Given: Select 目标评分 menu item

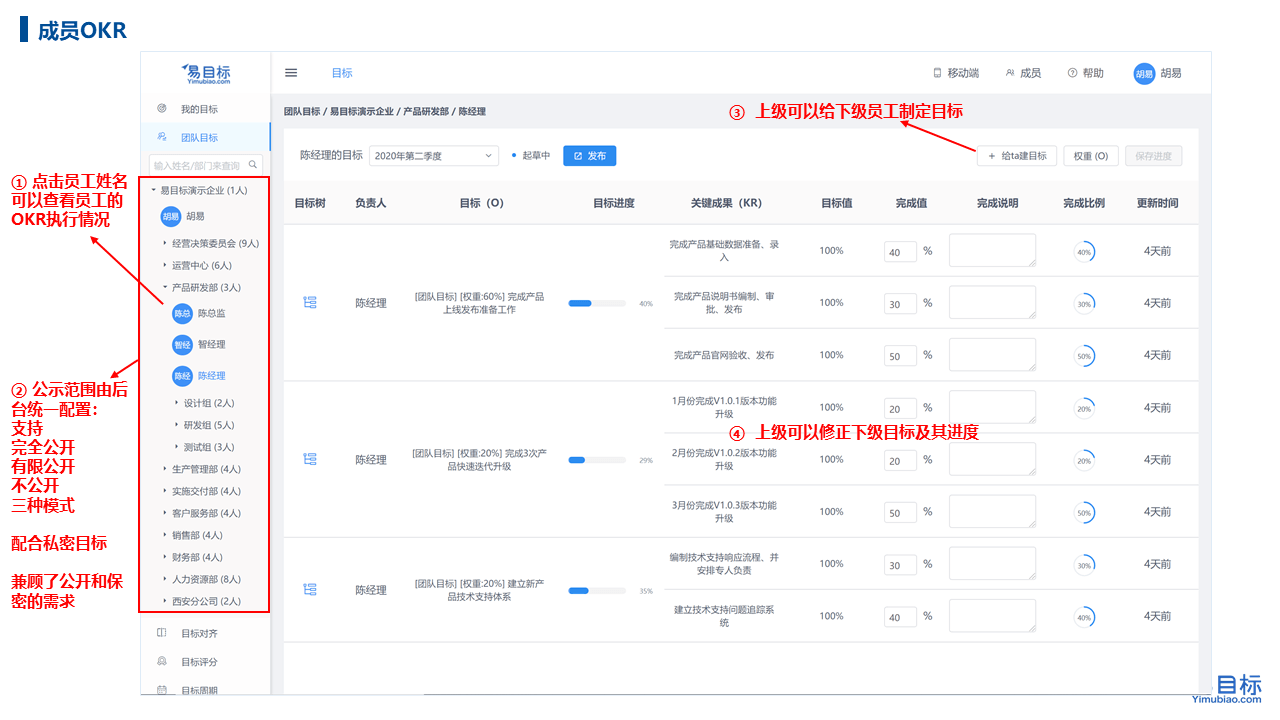Looking at the screenshot, I should click(199, 661).
